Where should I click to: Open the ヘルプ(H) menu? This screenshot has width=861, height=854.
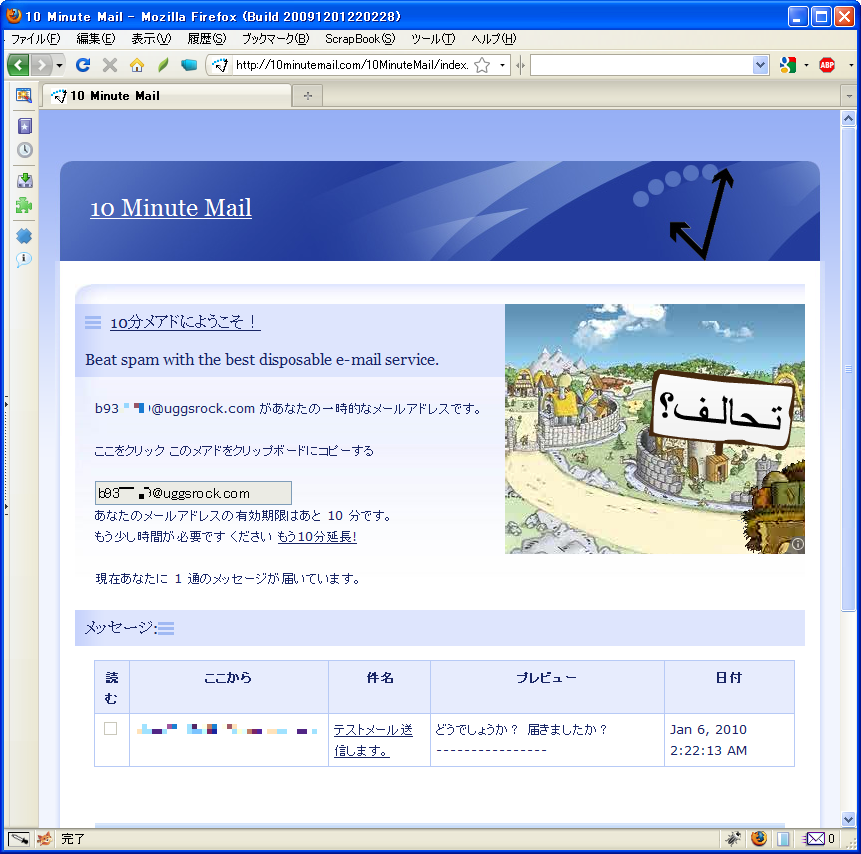pos(494,39)
